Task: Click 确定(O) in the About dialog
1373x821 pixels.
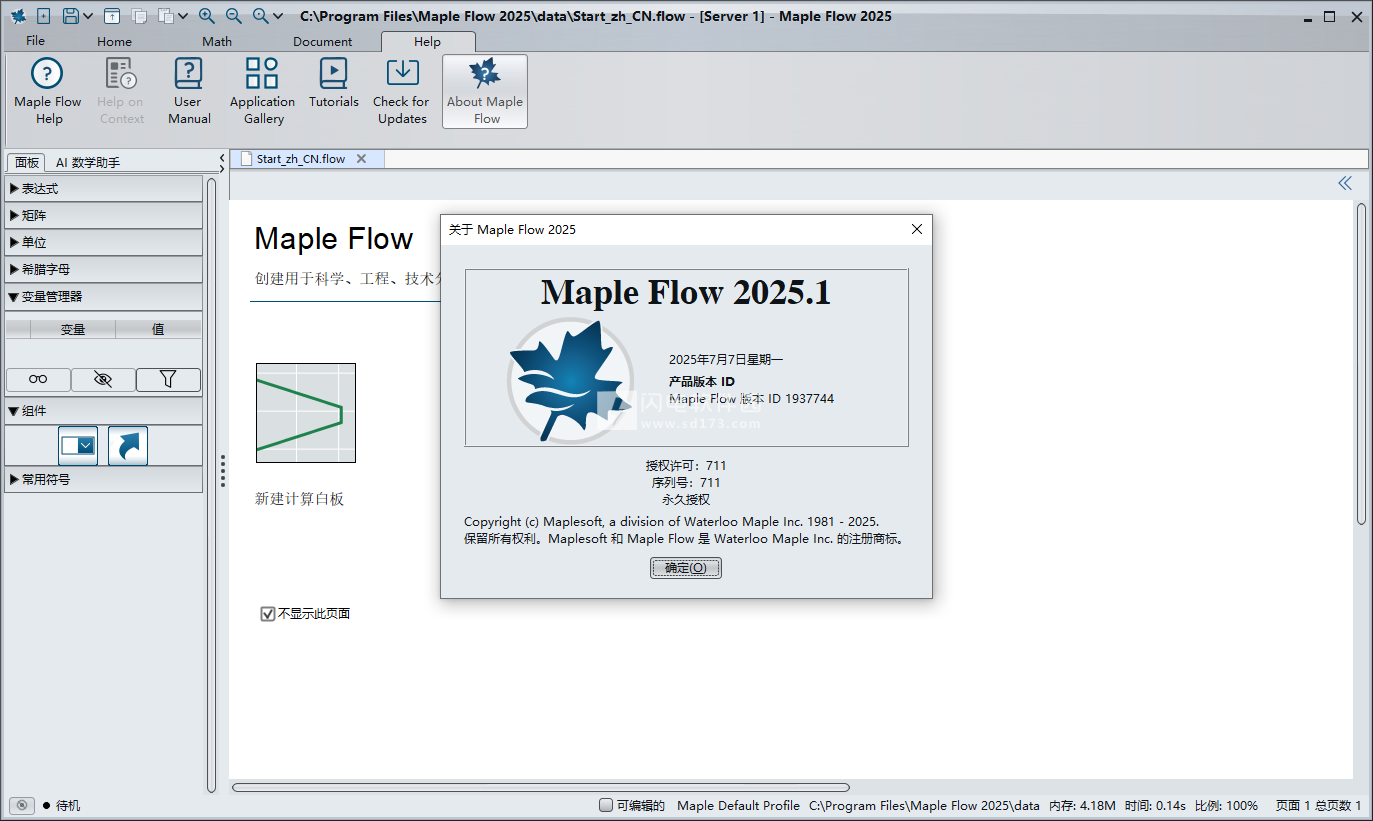Action: click(686, 568)
